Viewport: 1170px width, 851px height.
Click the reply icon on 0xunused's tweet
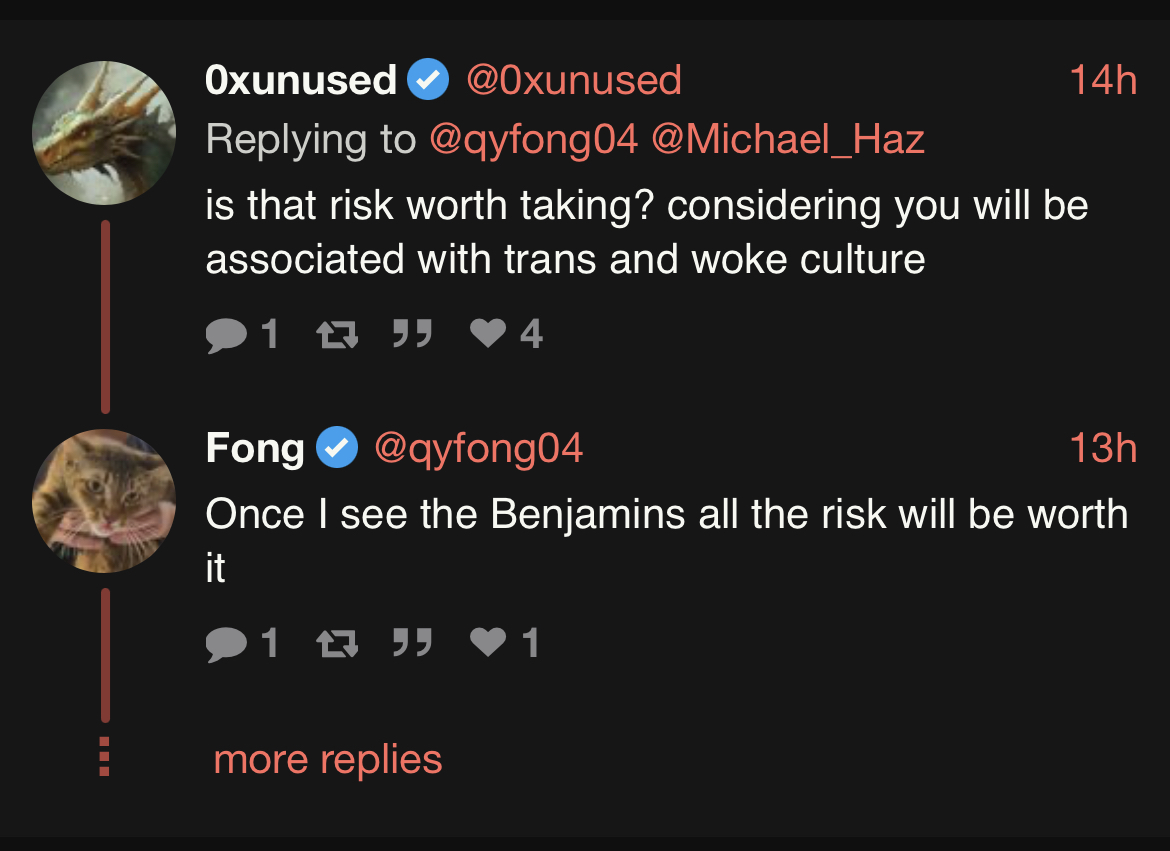(x=225, y=334)
